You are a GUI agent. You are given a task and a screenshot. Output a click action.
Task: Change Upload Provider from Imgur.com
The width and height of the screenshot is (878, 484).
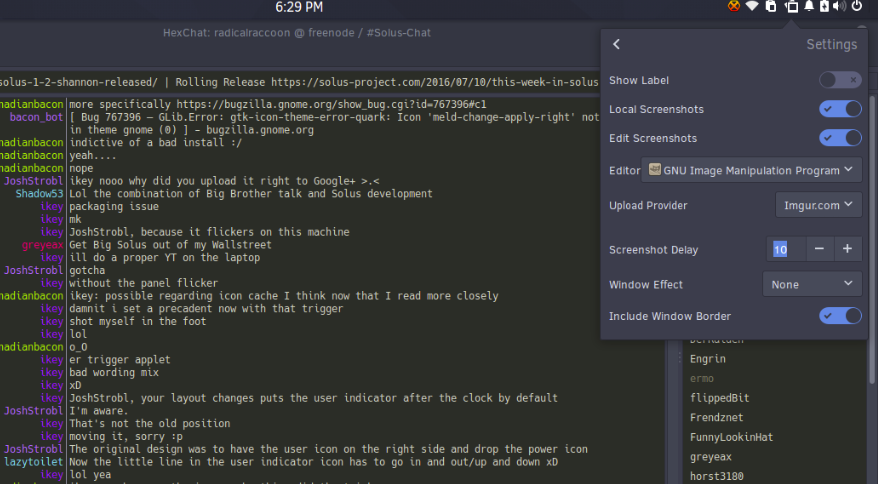(818, 205)
